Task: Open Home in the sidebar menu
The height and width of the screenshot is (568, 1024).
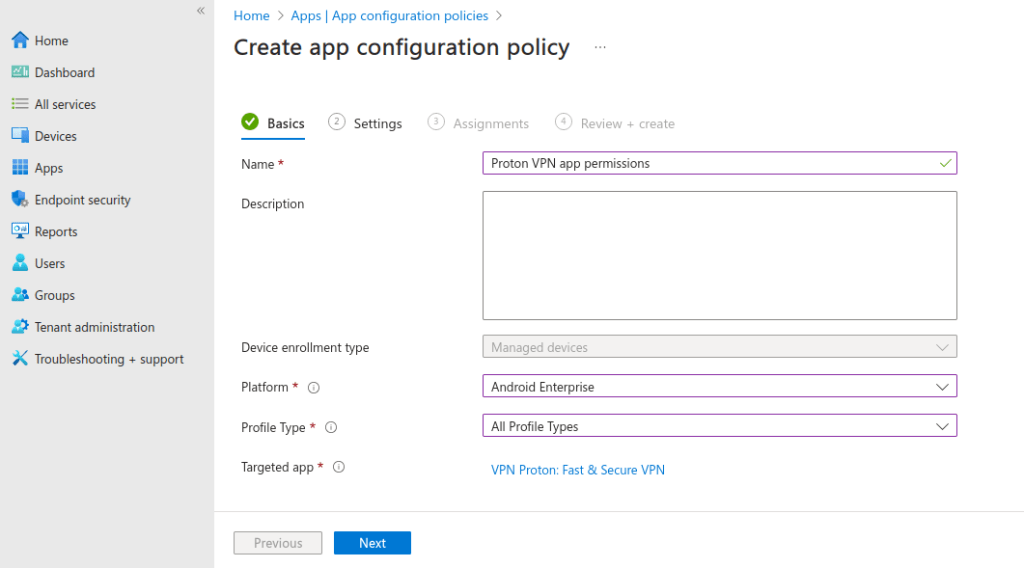Action: [52, 40]
